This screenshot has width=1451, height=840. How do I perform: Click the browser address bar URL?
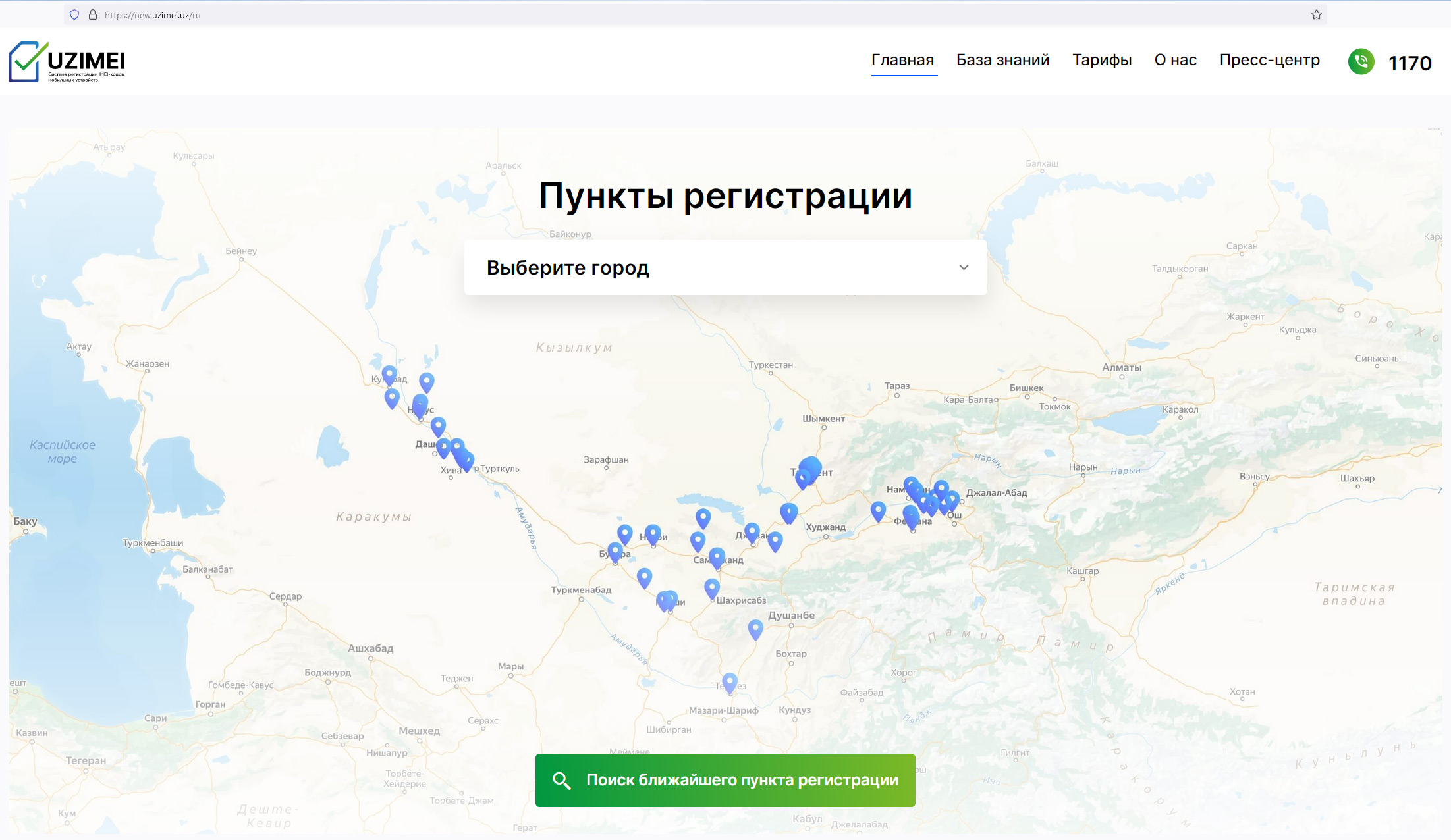pyautogui.click(x=152, y=15)
